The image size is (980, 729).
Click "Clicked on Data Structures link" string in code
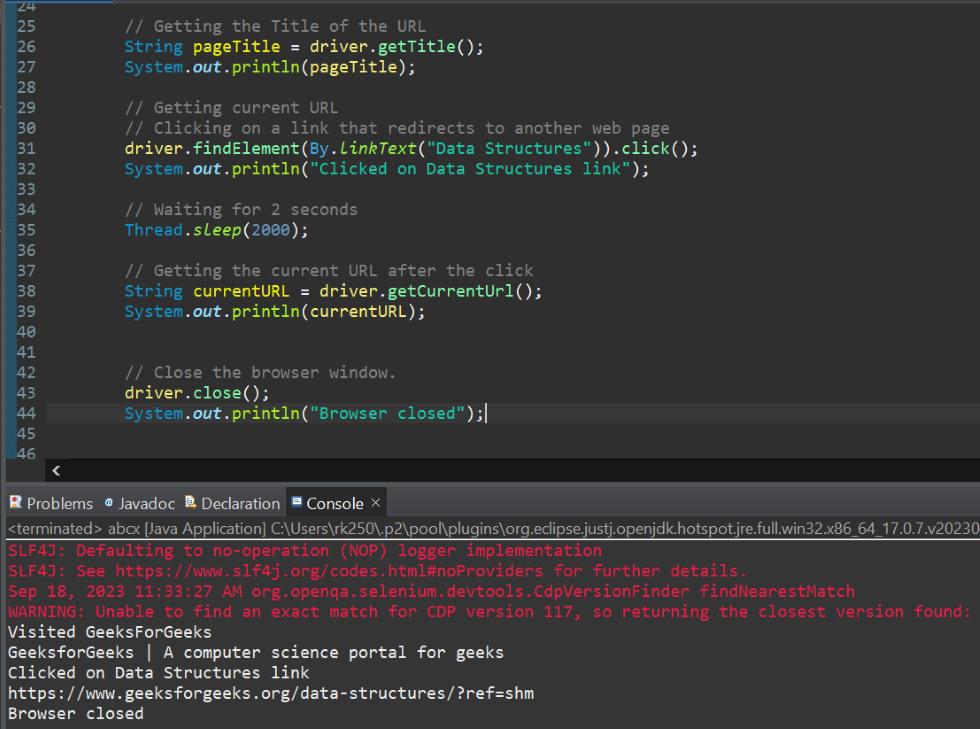[x=470, y=169]
